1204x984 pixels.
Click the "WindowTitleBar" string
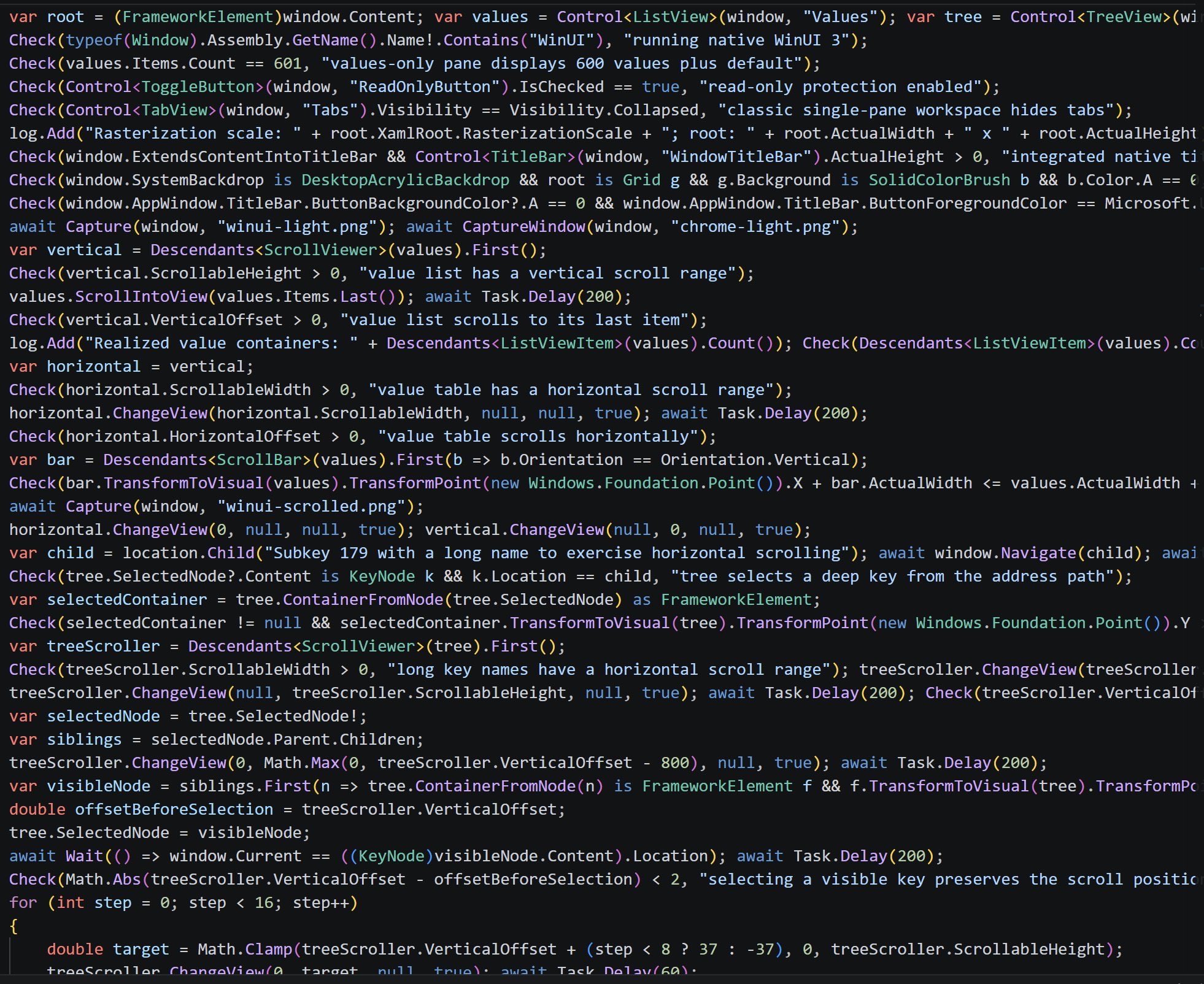(x=736, y=157)
